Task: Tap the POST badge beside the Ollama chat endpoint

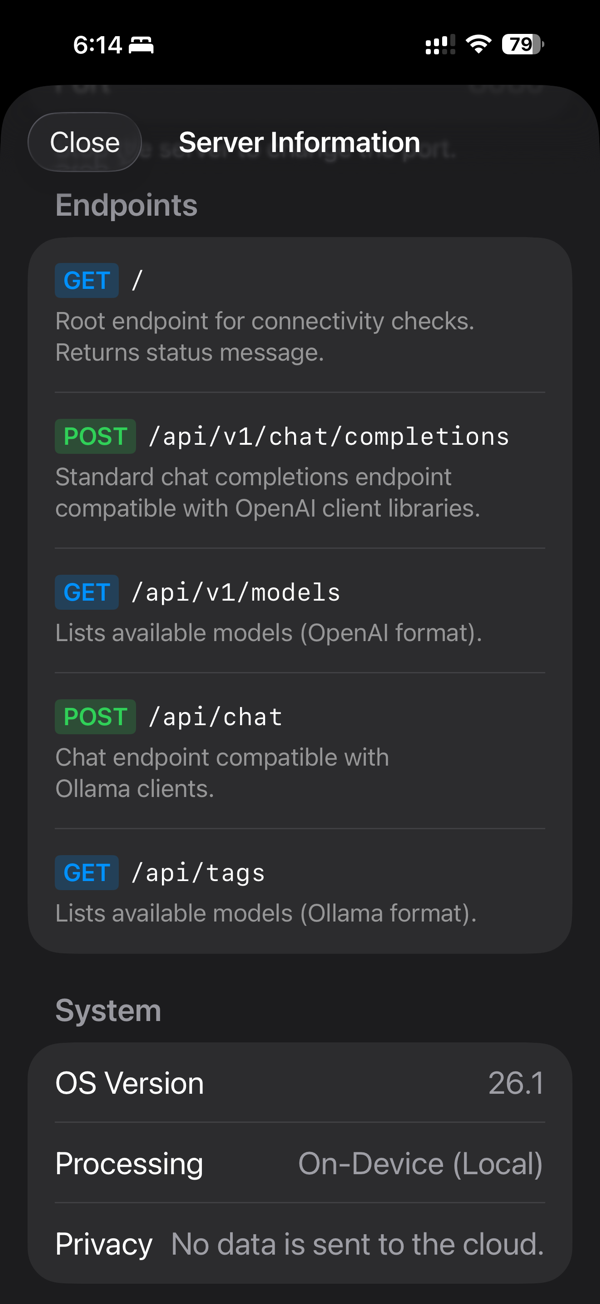Action: 95,716
